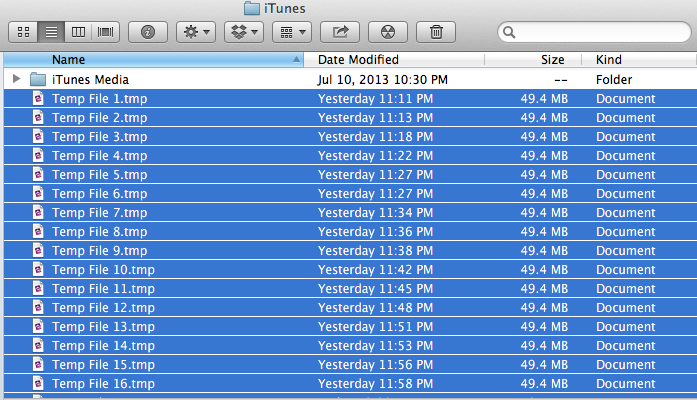The image size is (697, 400).
Task: Select Temp File 2.tmp icon
Action: click(38, 117)
